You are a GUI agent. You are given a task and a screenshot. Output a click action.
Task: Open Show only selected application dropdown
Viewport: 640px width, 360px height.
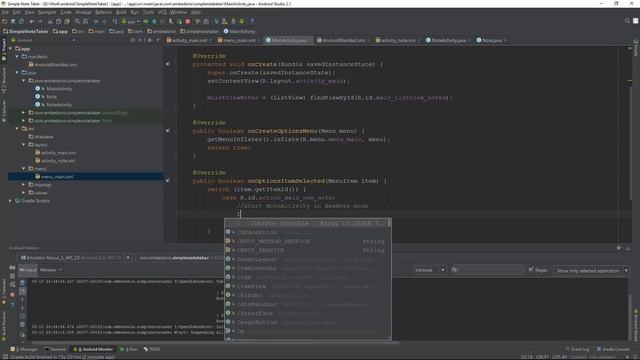coord(592,271)
